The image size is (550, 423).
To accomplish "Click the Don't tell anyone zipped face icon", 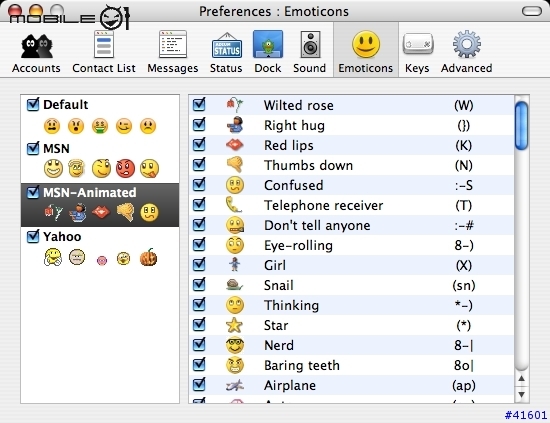I will (235, 225).
